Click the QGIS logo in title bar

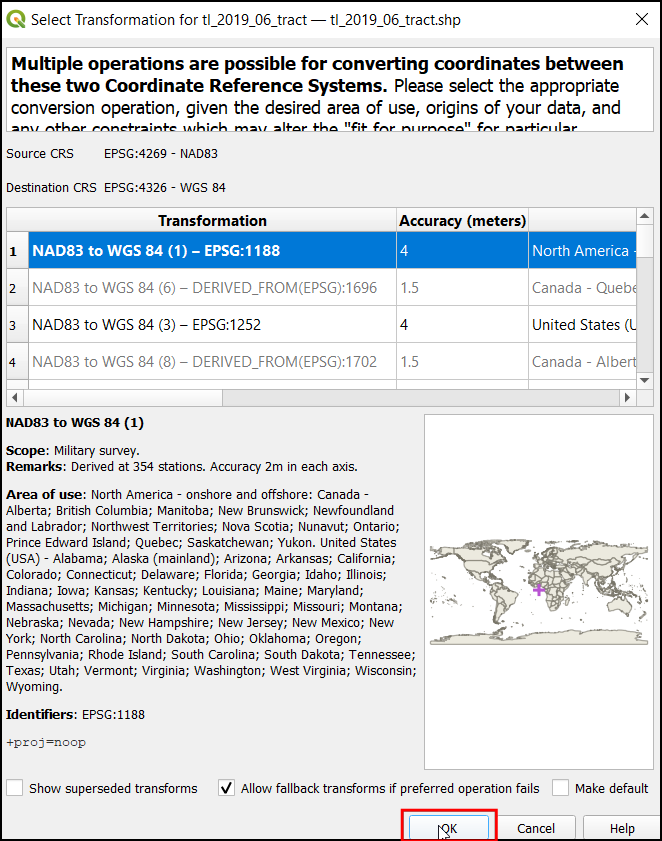click(x=17, y=19)
